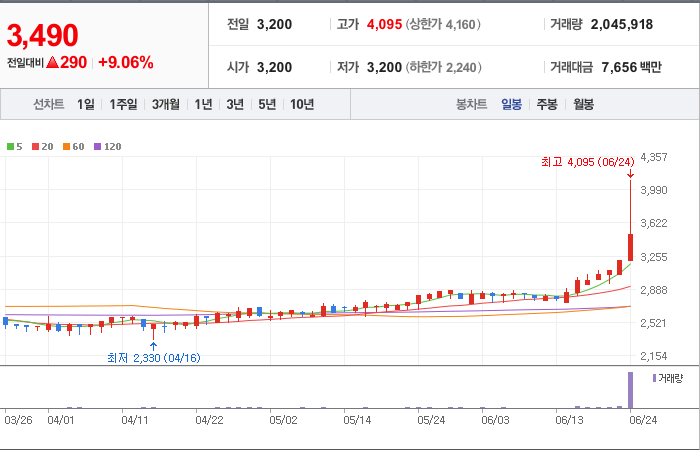Click the 3,990 price axis label
This screenshot has width=700, height=450.
[654, 190]
